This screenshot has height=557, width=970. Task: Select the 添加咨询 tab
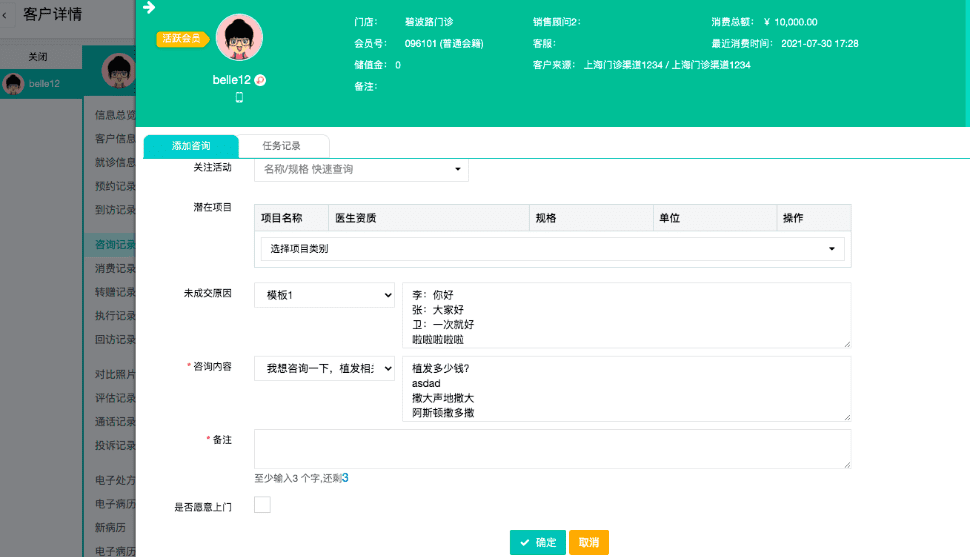pos(191,146)
